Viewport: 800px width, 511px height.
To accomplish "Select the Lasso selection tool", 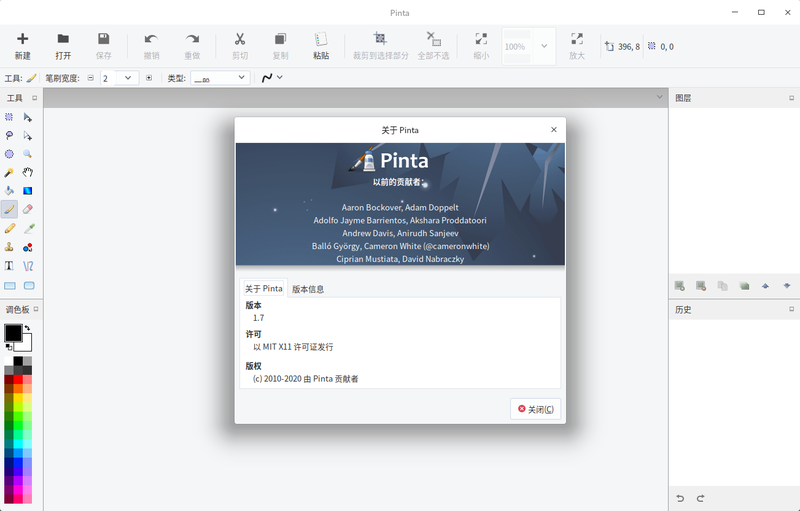I will 9,135.
